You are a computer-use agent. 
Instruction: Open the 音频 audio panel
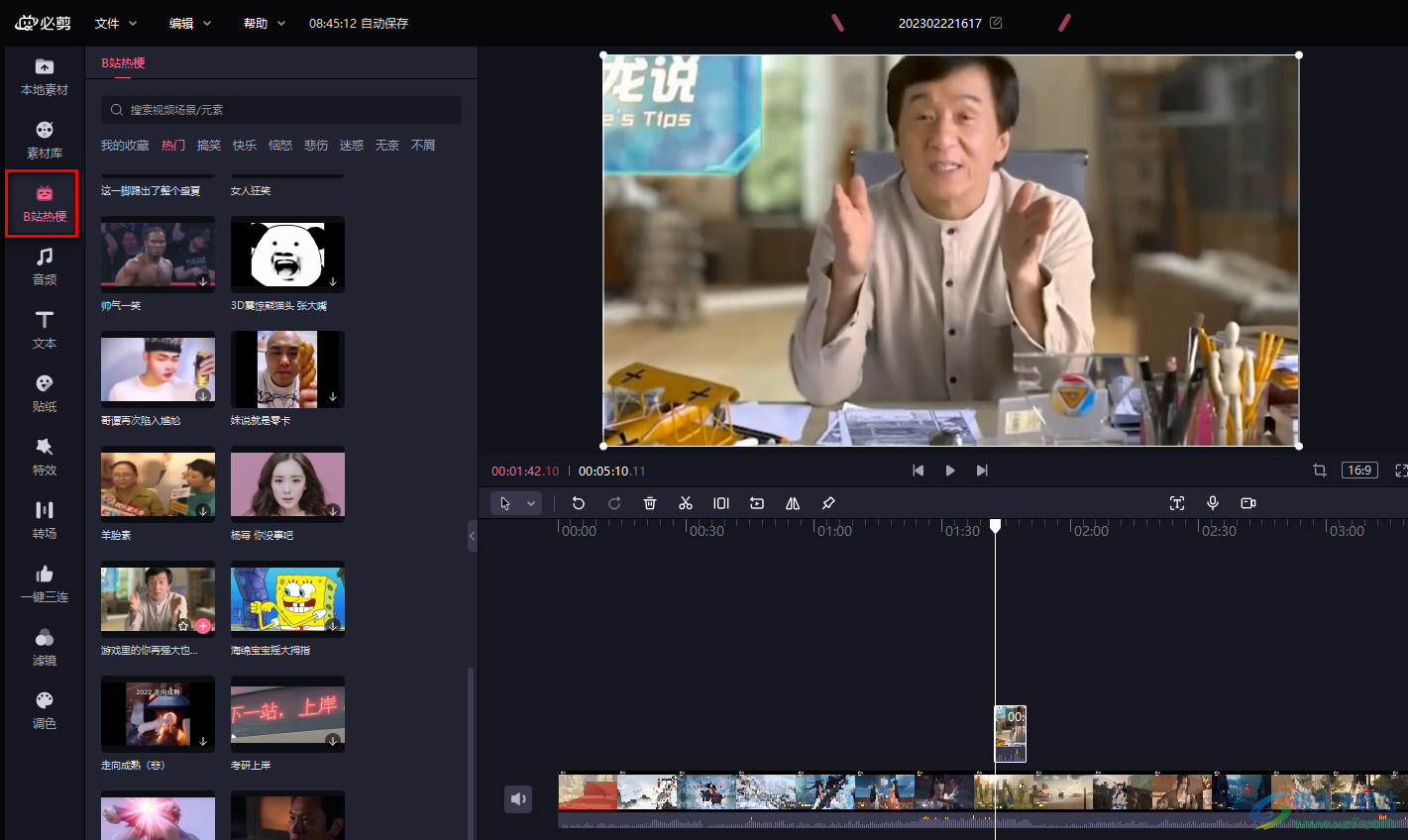click(45, 266)
